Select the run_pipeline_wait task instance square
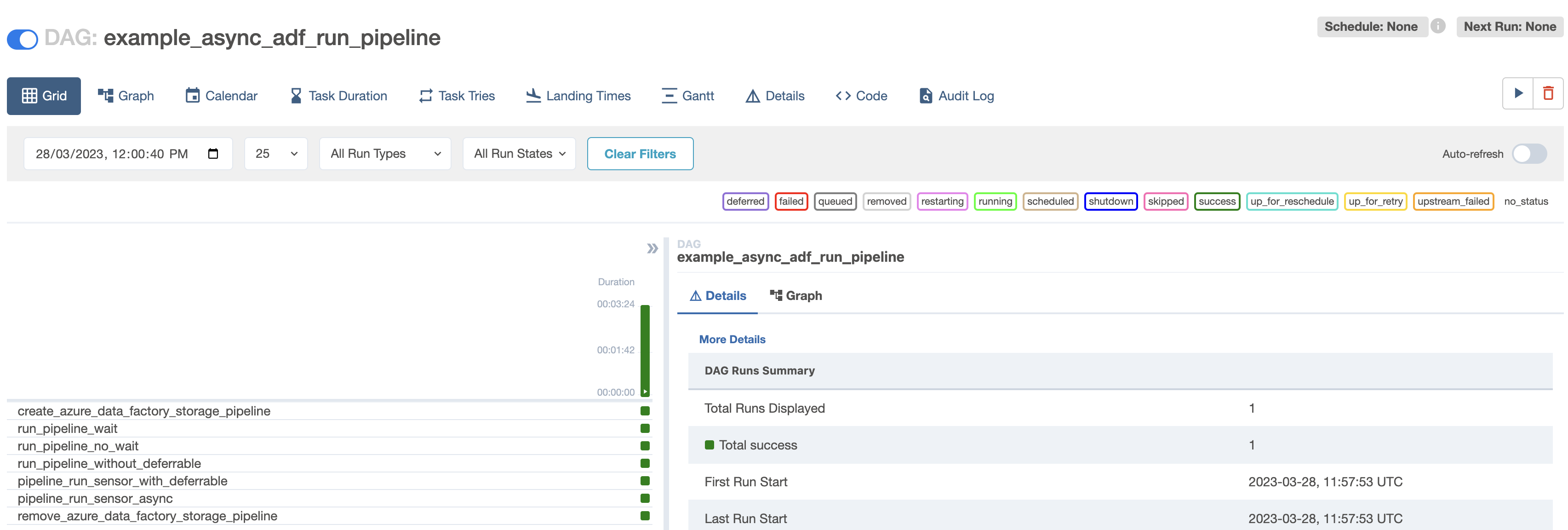1568x530 pixels. [x=645, y=428]
